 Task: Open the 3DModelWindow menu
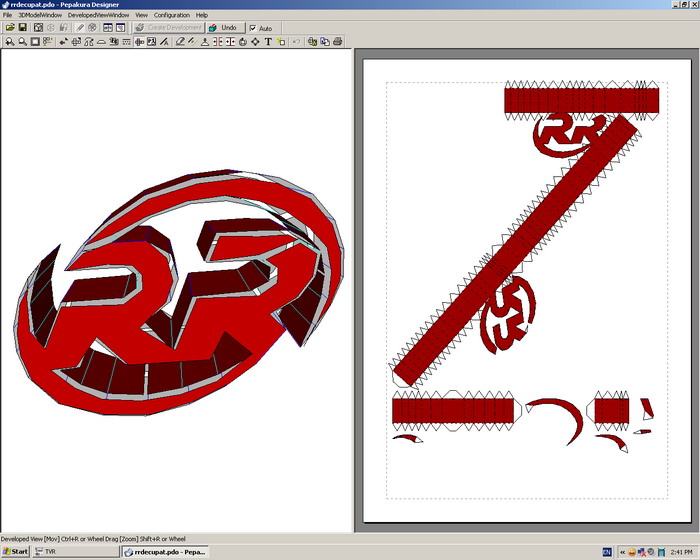coord(40,15)
